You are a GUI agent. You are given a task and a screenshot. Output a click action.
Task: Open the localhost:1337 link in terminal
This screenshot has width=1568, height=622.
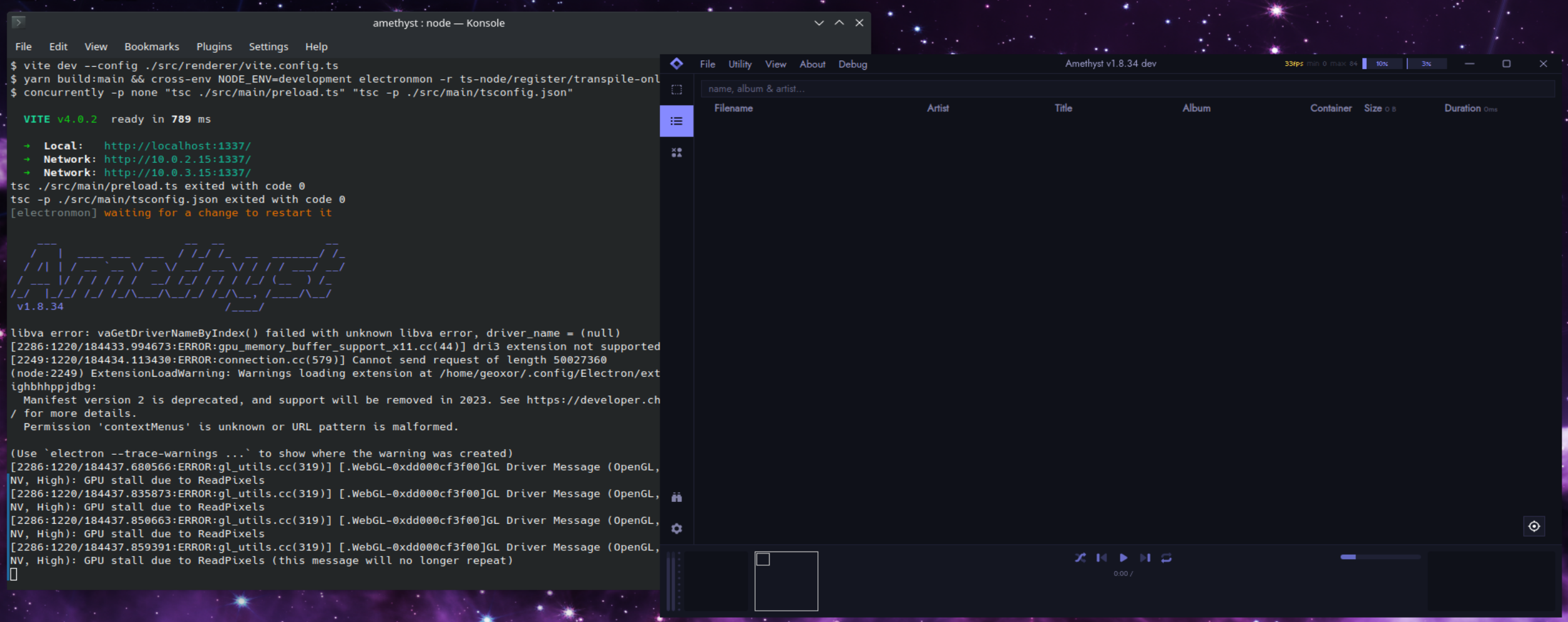[177, 145]
